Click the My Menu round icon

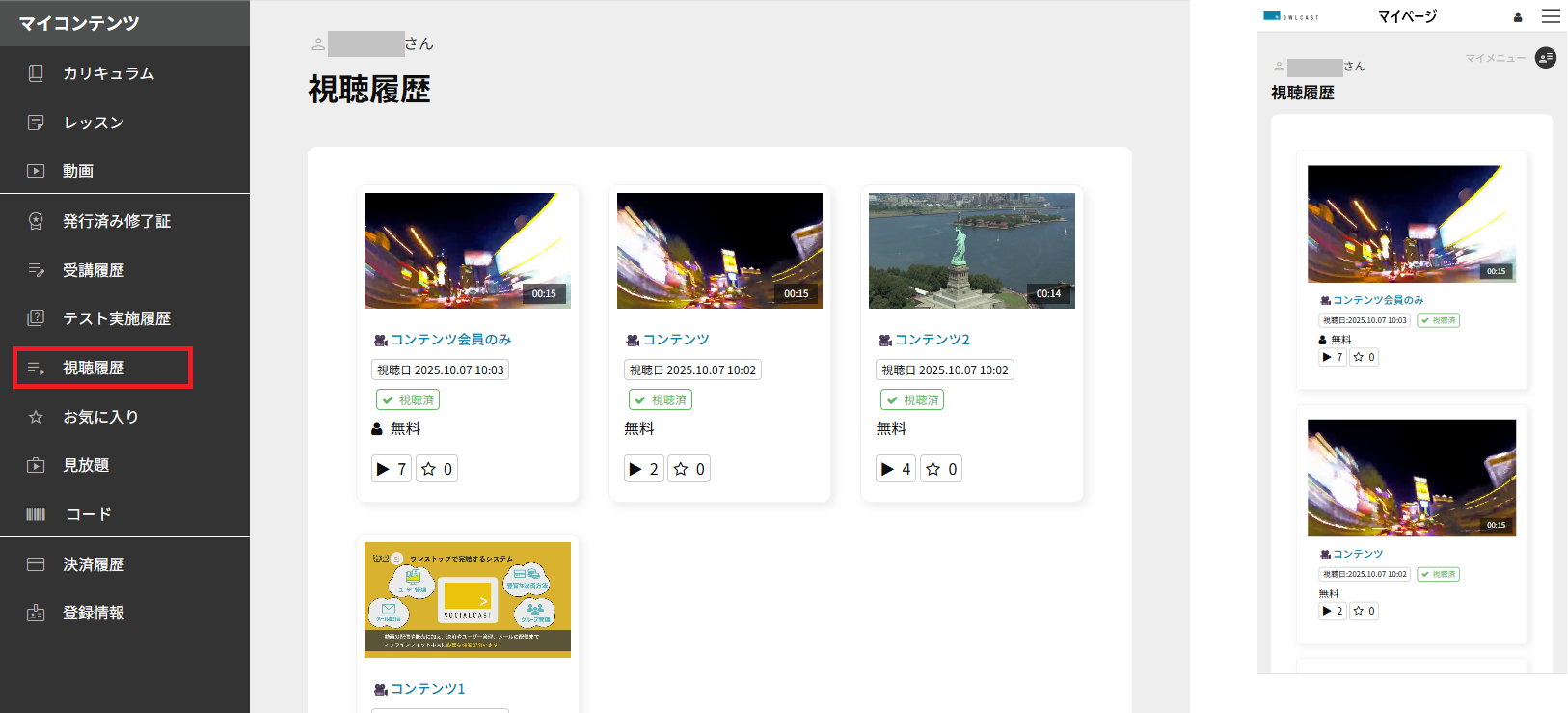point(1545,58)
